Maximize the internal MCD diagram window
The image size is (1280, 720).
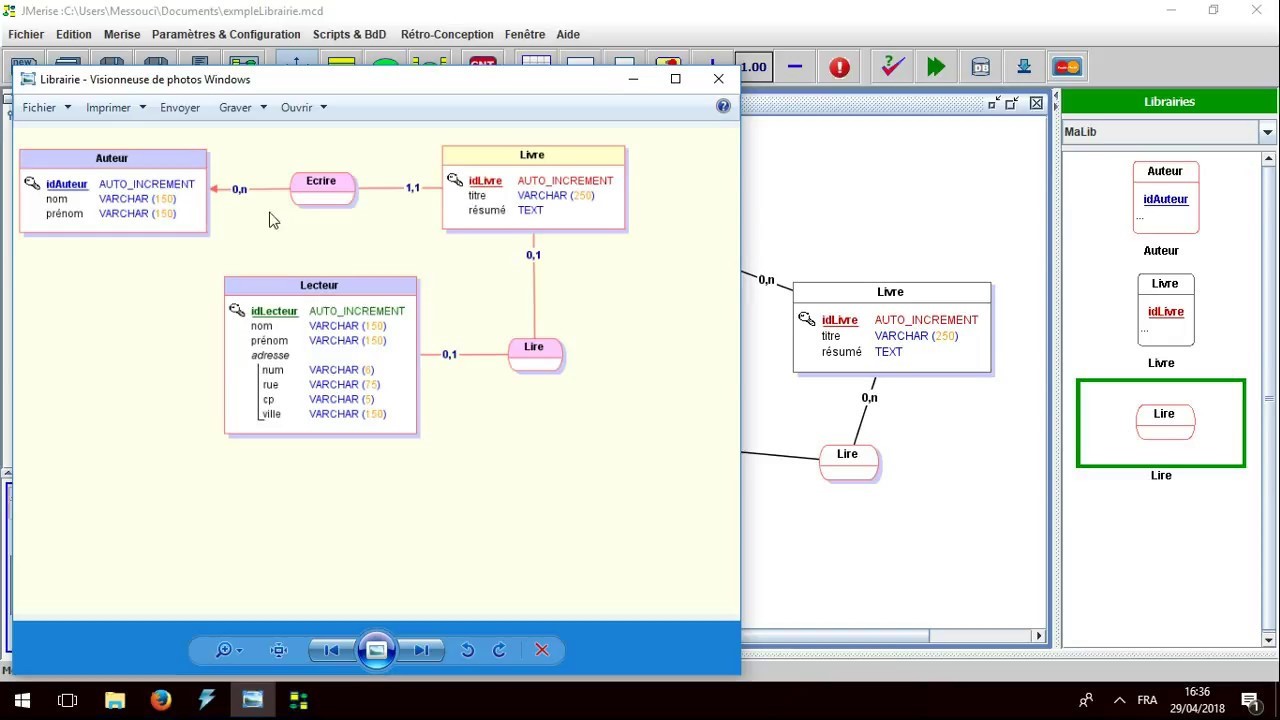click(x=1012, y=103)
